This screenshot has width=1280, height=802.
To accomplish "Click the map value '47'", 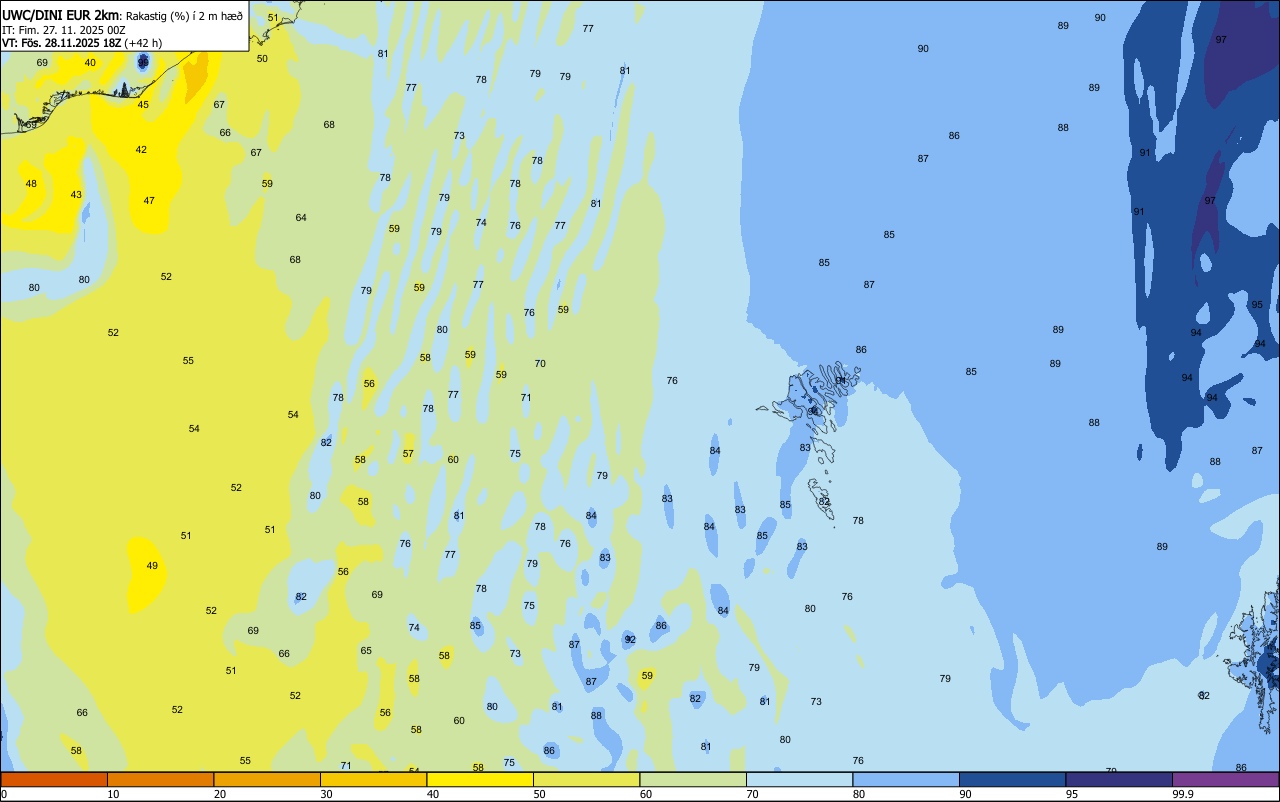I will (x=149, y=201).
